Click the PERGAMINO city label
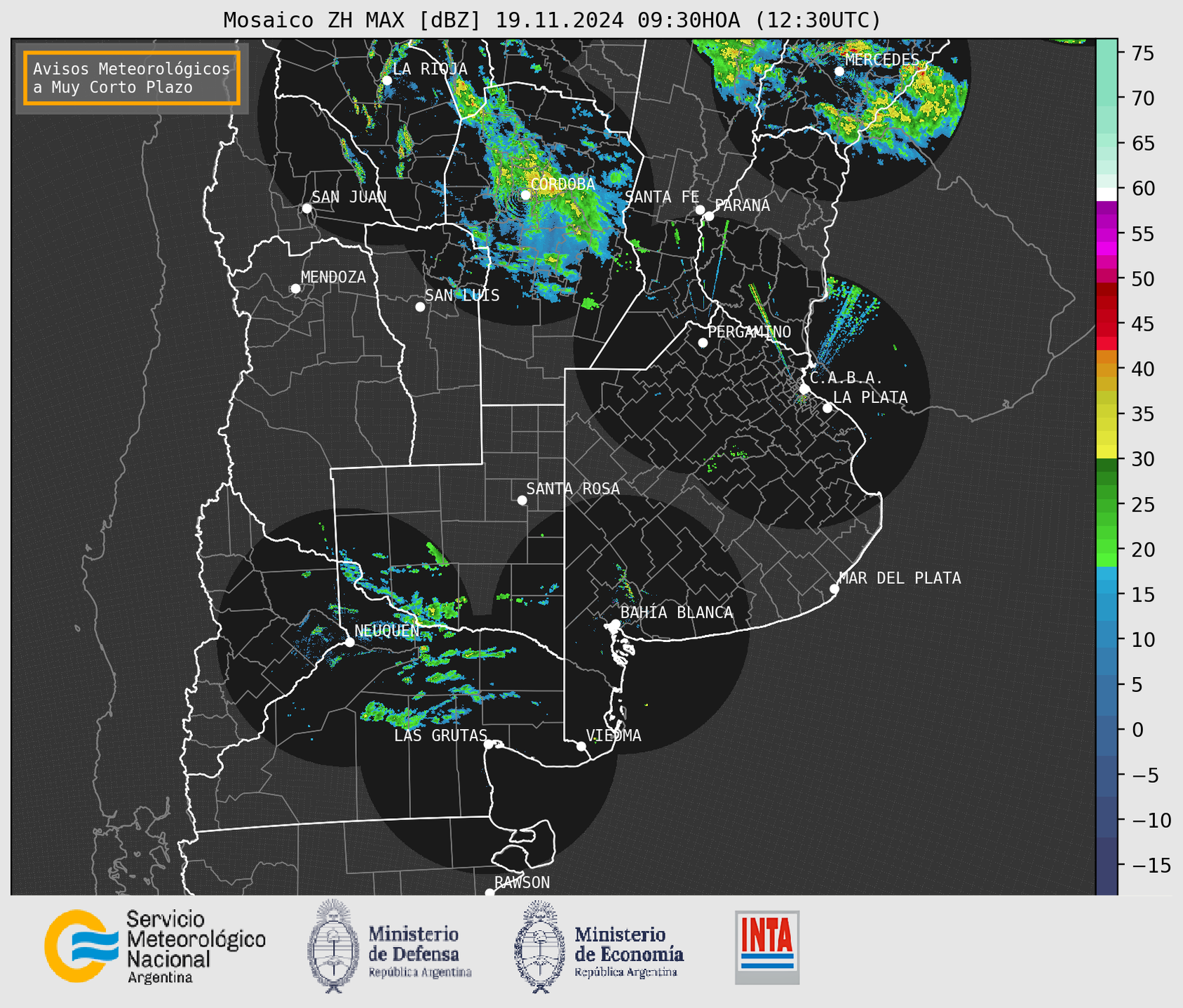The height and width of the screenshot is (1008, 1183). 749,332
